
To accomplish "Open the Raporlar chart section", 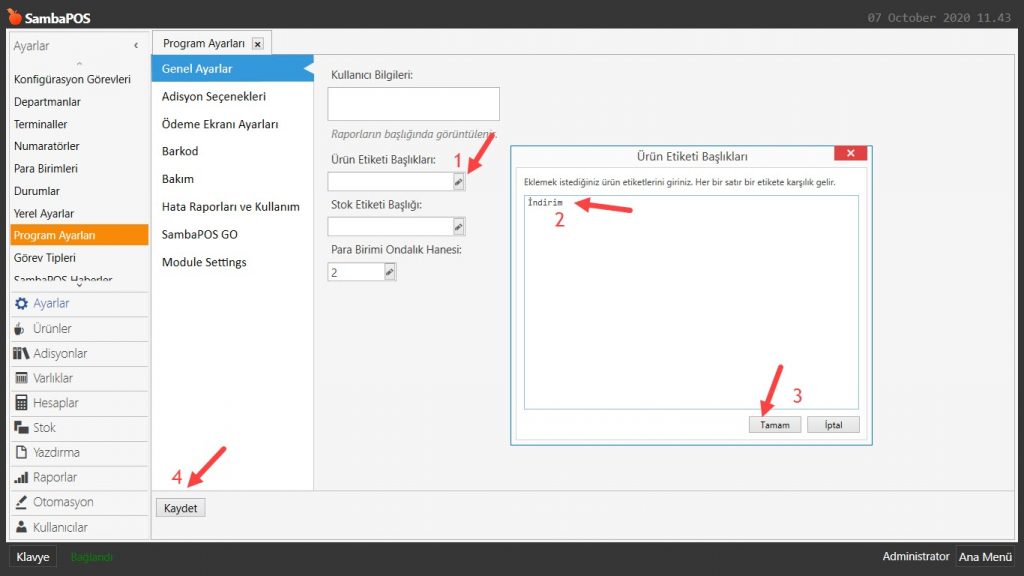I will click(x=54, y=478).
